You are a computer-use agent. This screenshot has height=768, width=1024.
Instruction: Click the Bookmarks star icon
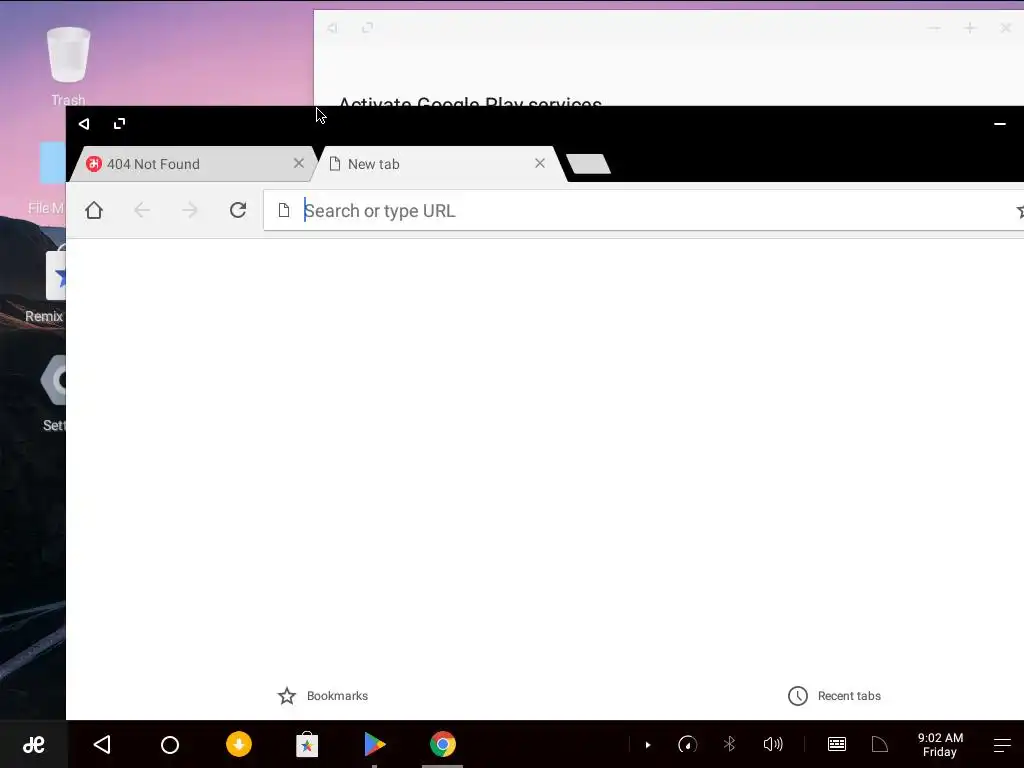pos(287,696)
